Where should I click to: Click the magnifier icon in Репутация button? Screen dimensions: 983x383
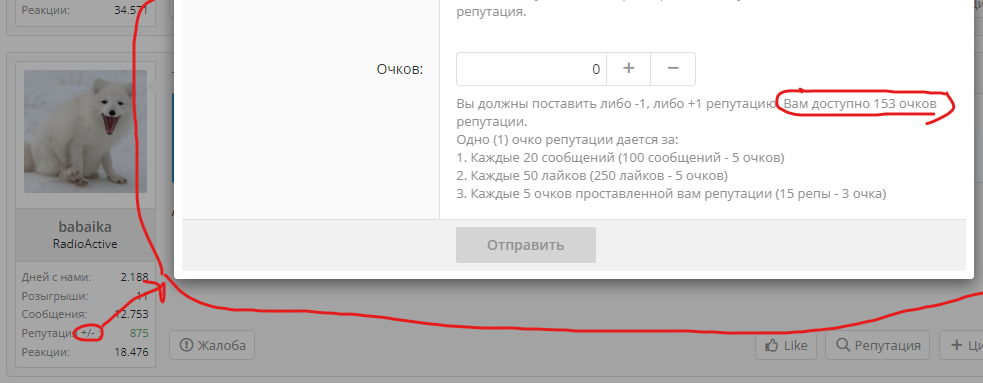point(844,345)
